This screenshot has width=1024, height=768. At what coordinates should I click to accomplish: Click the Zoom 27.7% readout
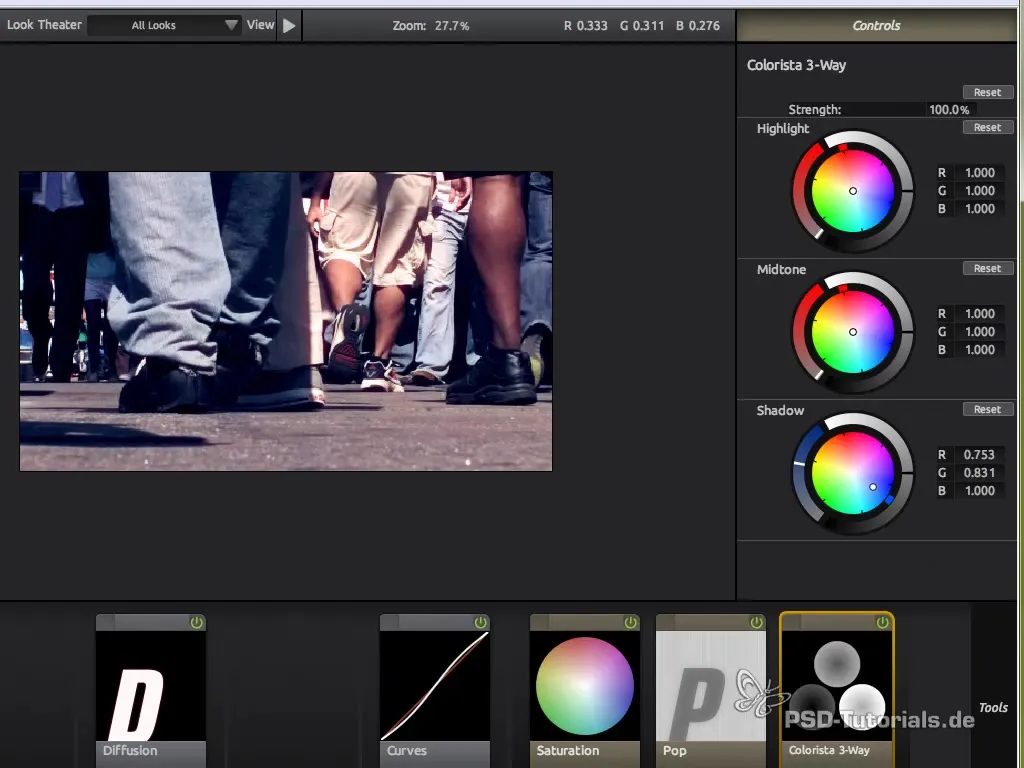(430, 25)
